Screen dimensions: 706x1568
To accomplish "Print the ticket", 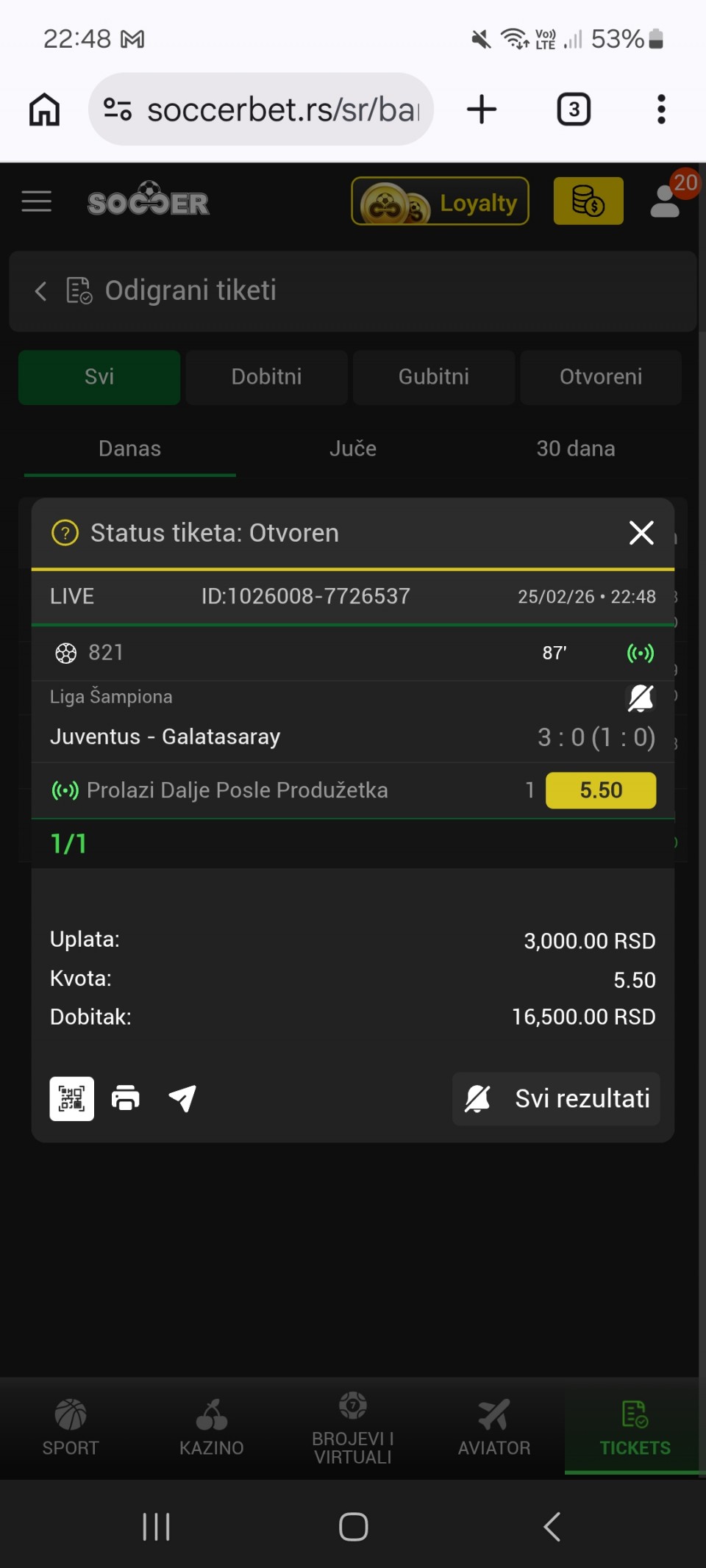I will 126,1098.
